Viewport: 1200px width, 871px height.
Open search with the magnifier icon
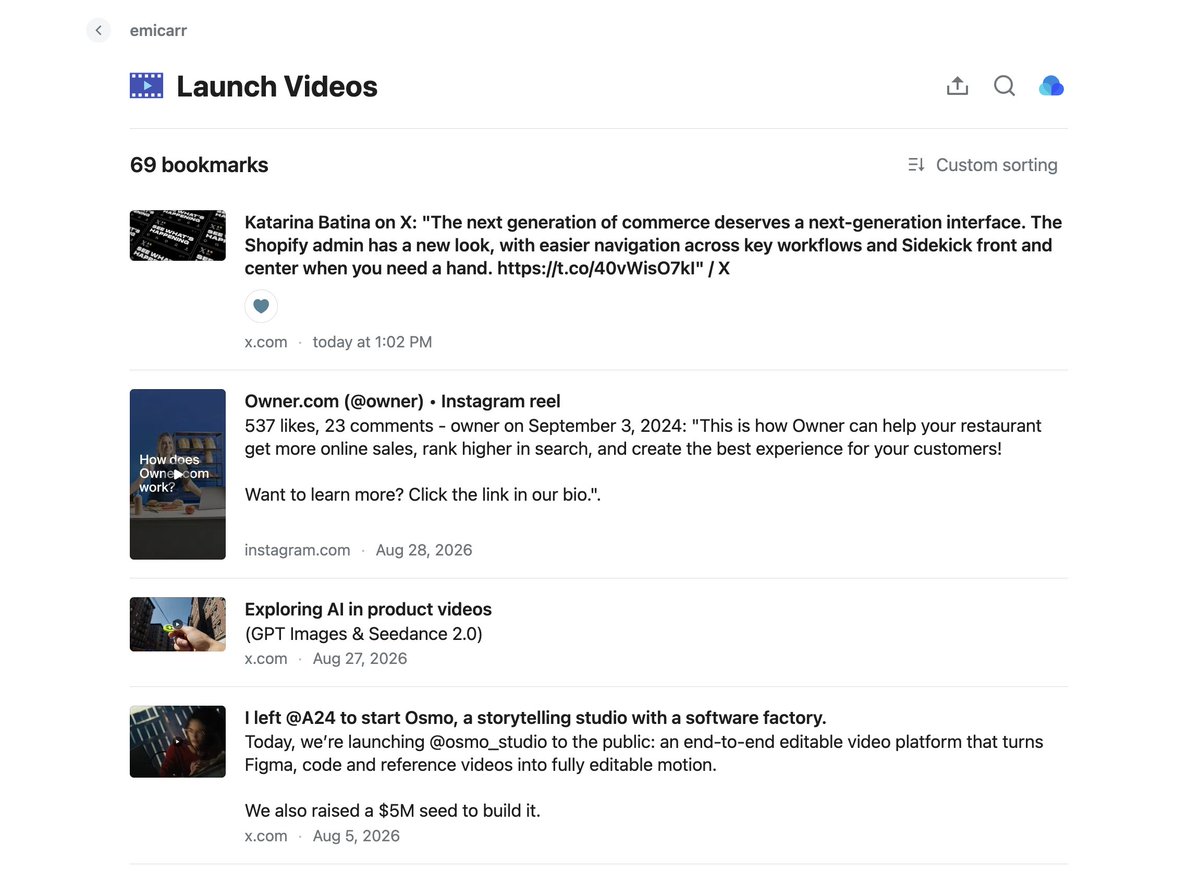click(1004, 86)
